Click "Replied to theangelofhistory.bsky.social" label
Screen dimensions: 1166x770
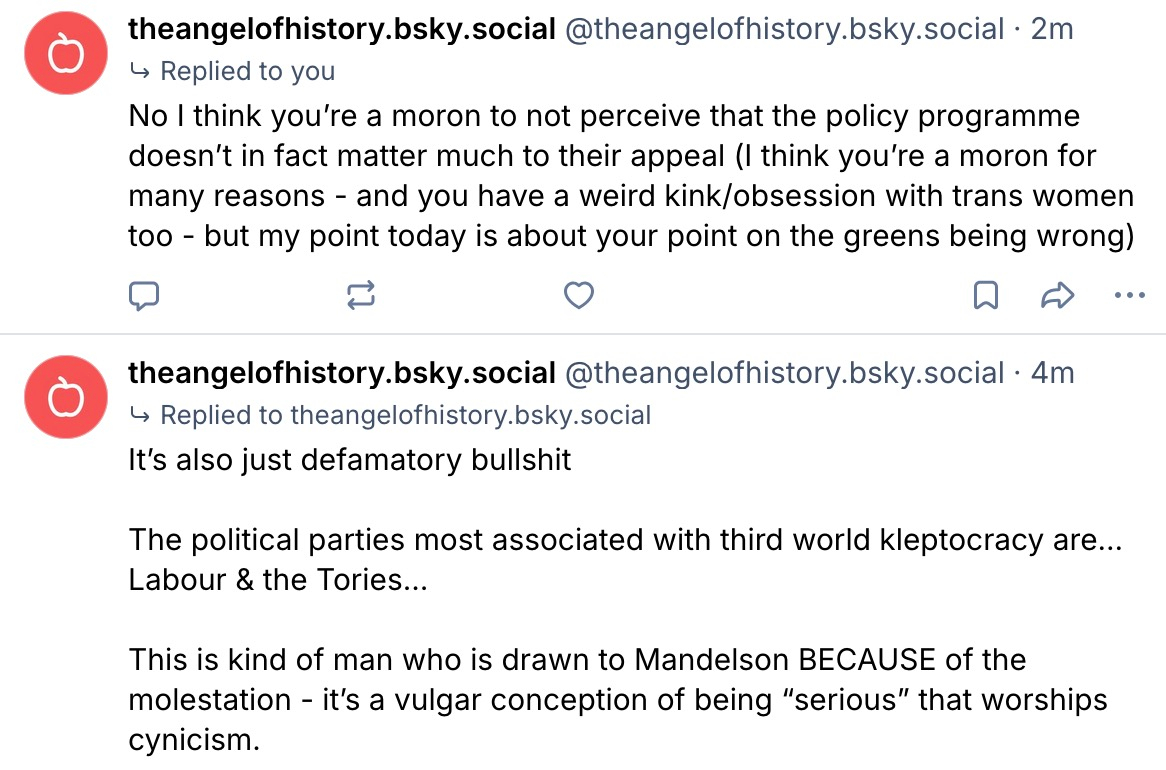coord(405,414)
